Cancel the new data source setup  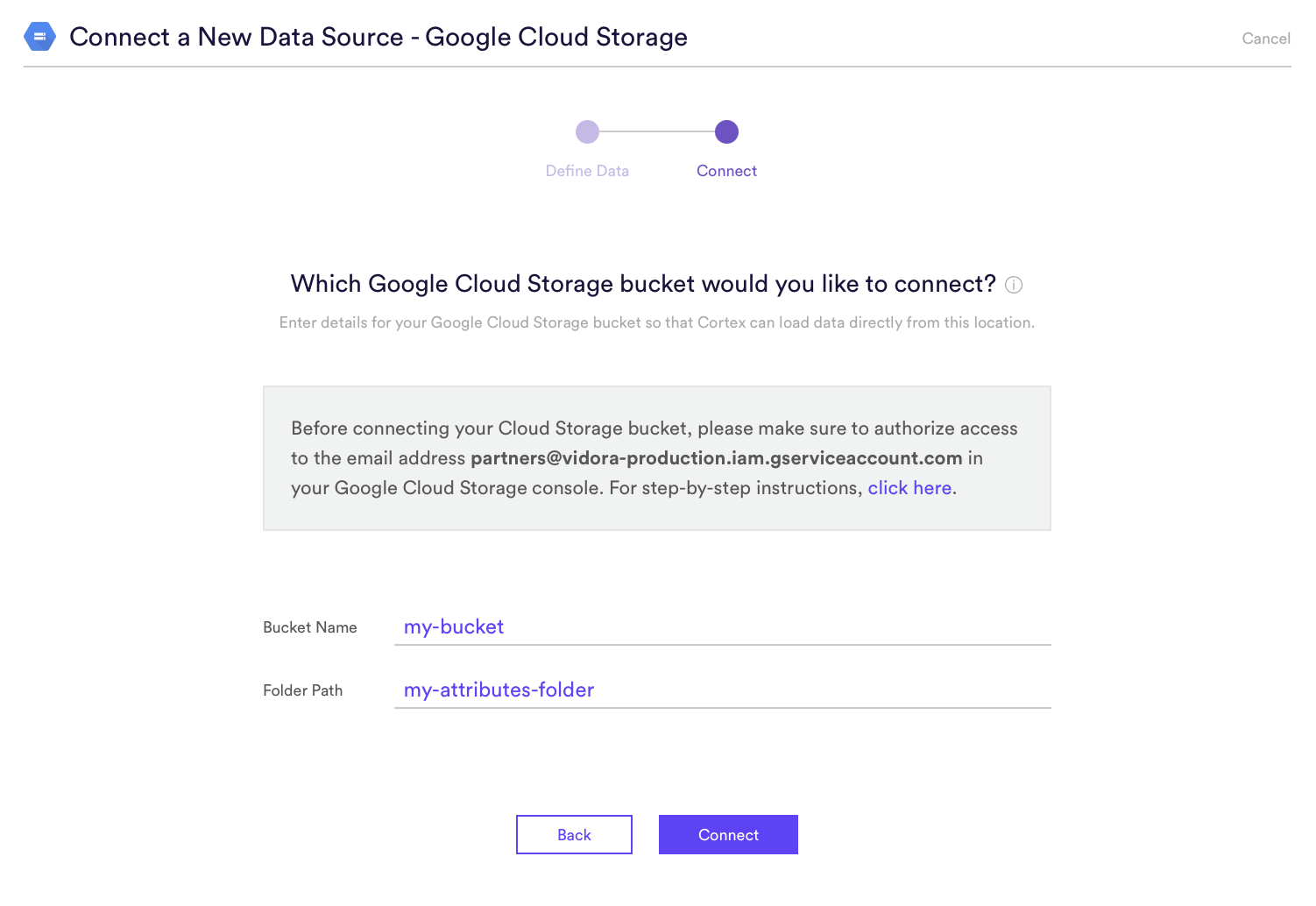(x=1266, y=39)
